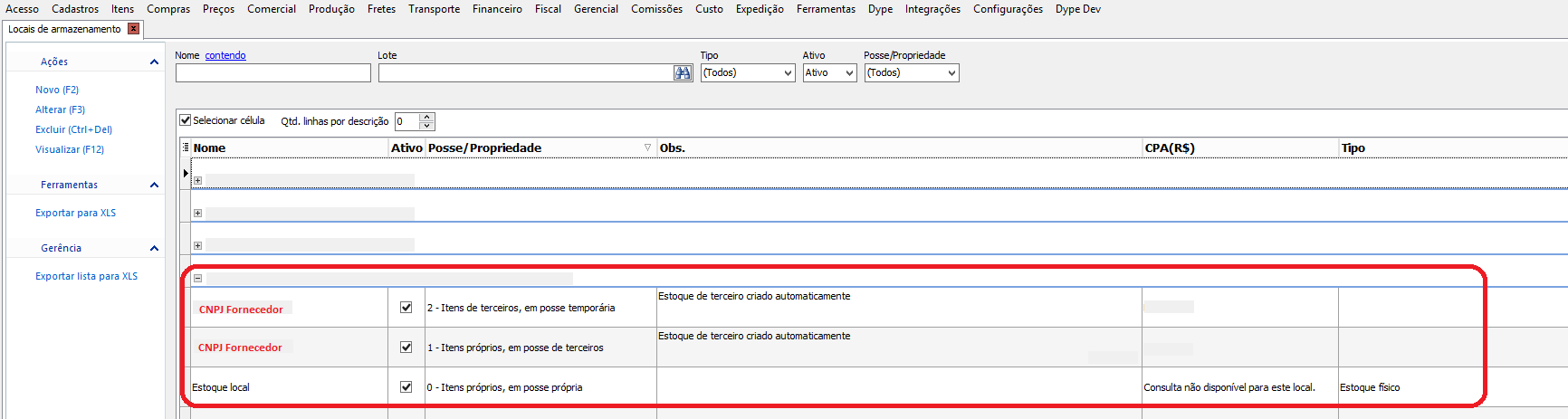
Task: Sort by the CPA(R$) column header
Action: tap(1240, 148)
